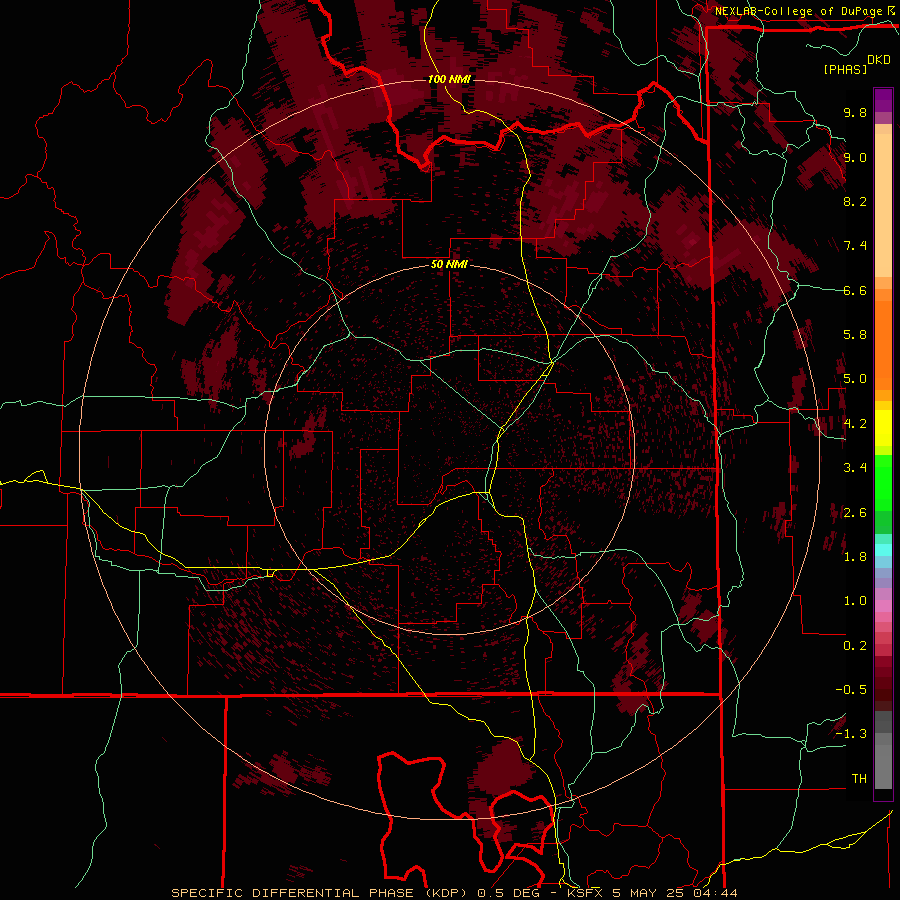900x900 pixels.
Task: Click the 5.0 scale value
Action: 855,379
